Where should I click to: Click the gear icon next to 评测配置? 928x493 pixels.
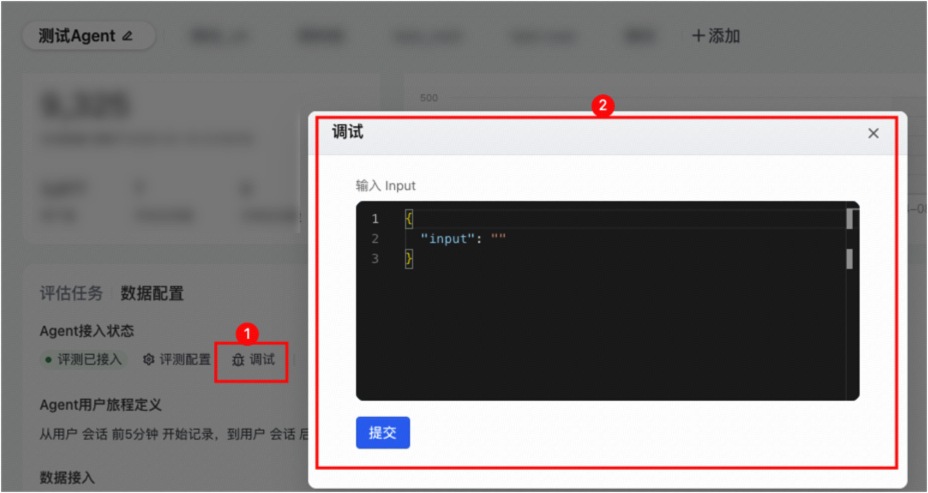tap(149, 359)
